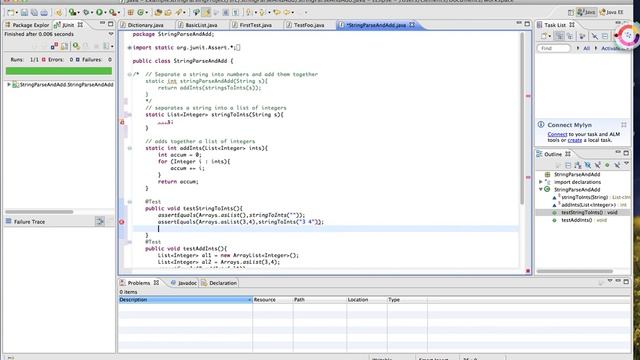Click the Outline horizontal scrollbar
The image size is (640, 360).
575,271
